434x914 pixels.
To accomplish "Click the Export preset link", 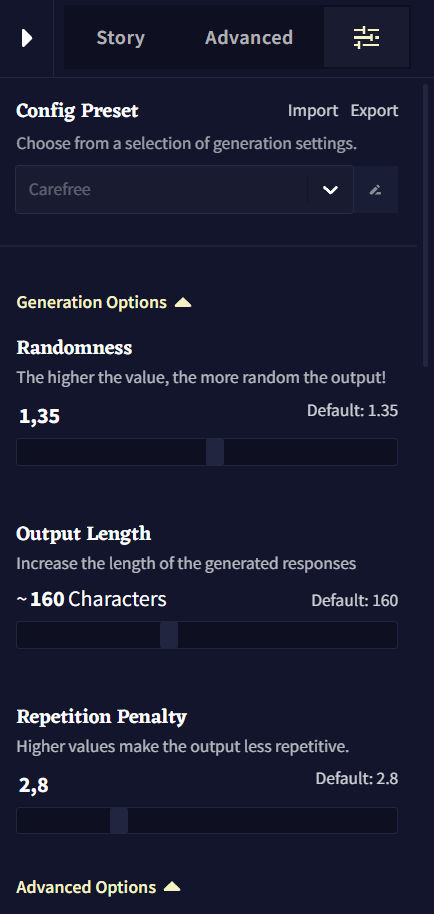I will pos(375,111).
